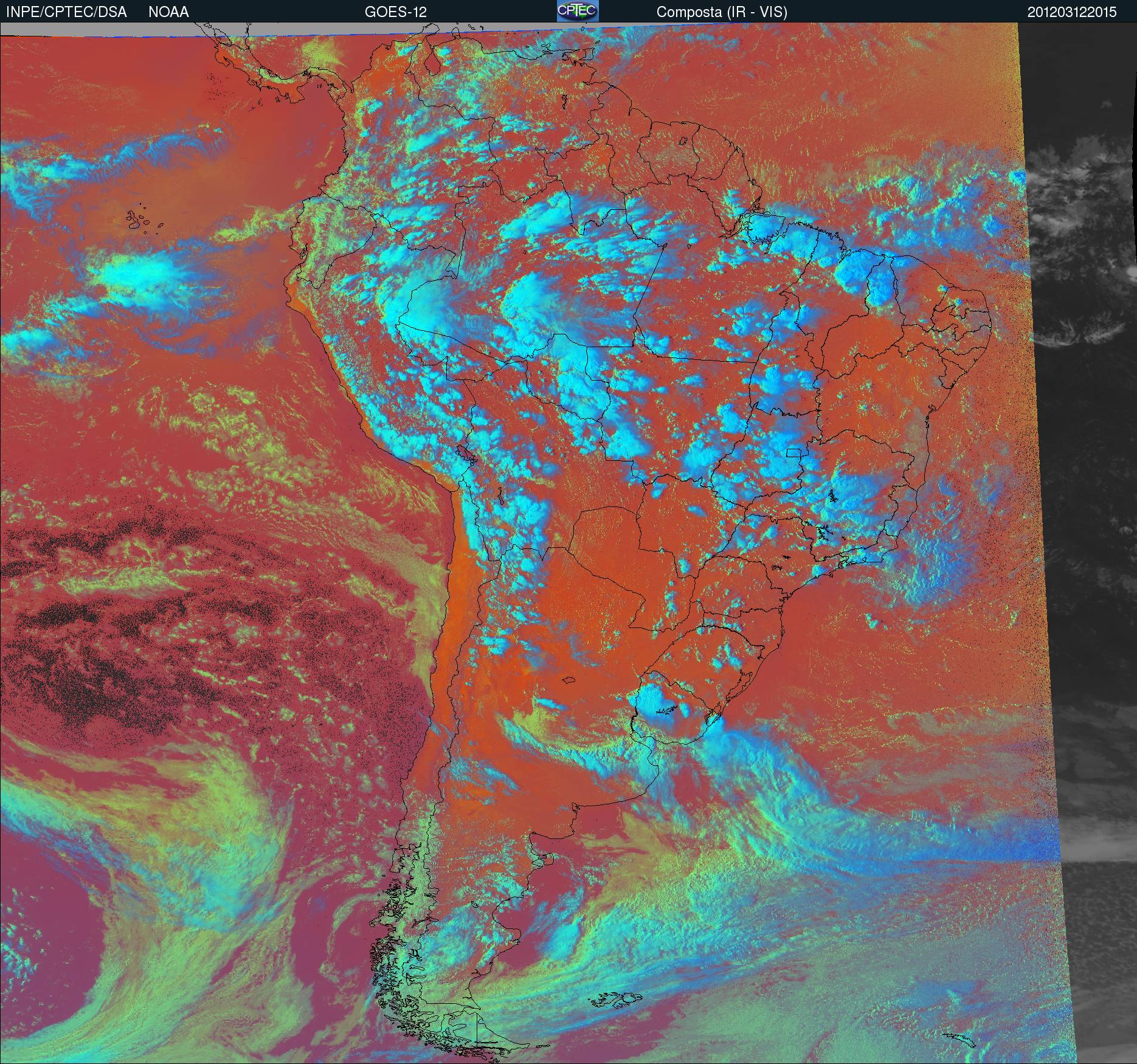This screenshot has height=1064, width=1137.
Task: Click the Composta (IR - VIS) title
Action: pos(722,12)
